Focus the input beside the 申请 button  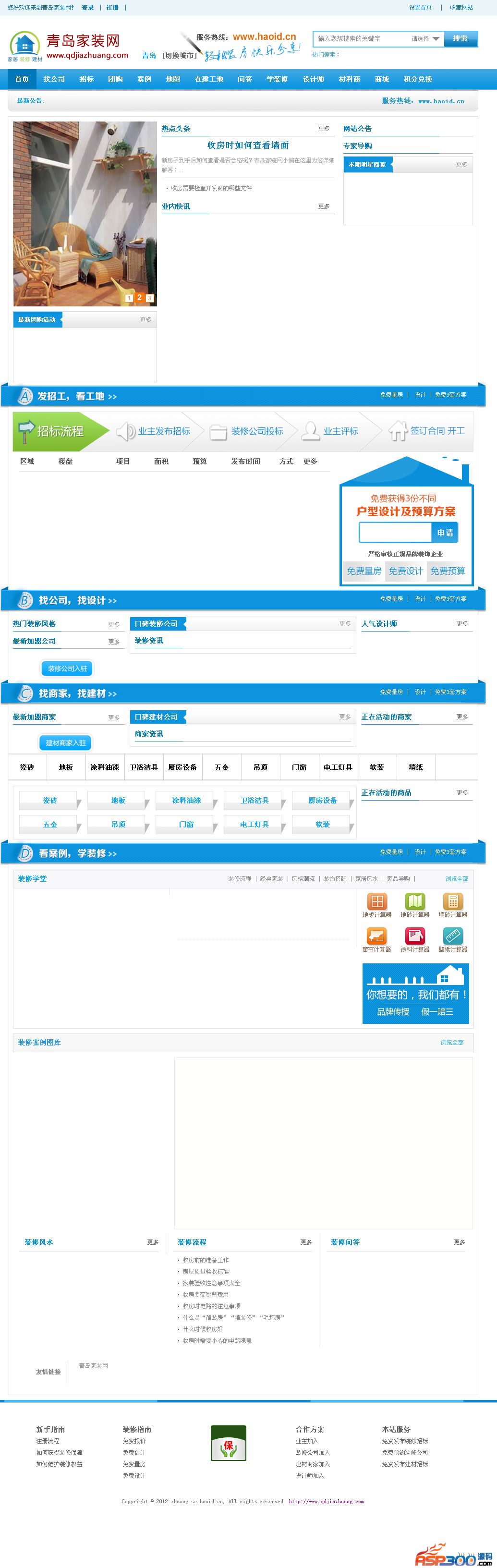click(x=395, y=533)
